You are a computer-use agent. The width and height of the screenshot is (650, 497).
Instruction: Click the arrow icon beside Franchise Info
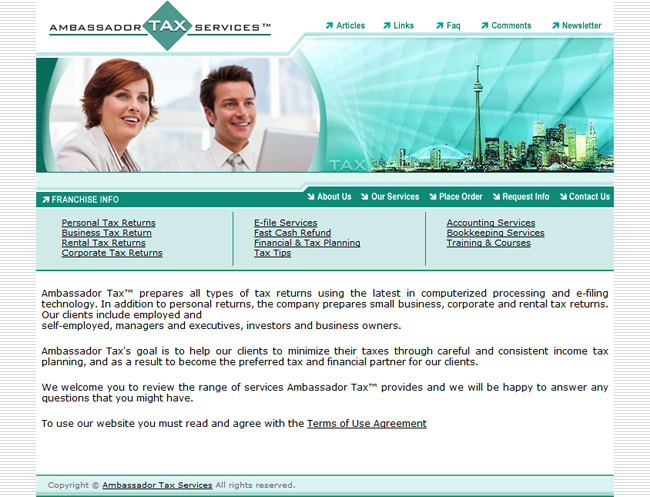[x=45, y=199]
